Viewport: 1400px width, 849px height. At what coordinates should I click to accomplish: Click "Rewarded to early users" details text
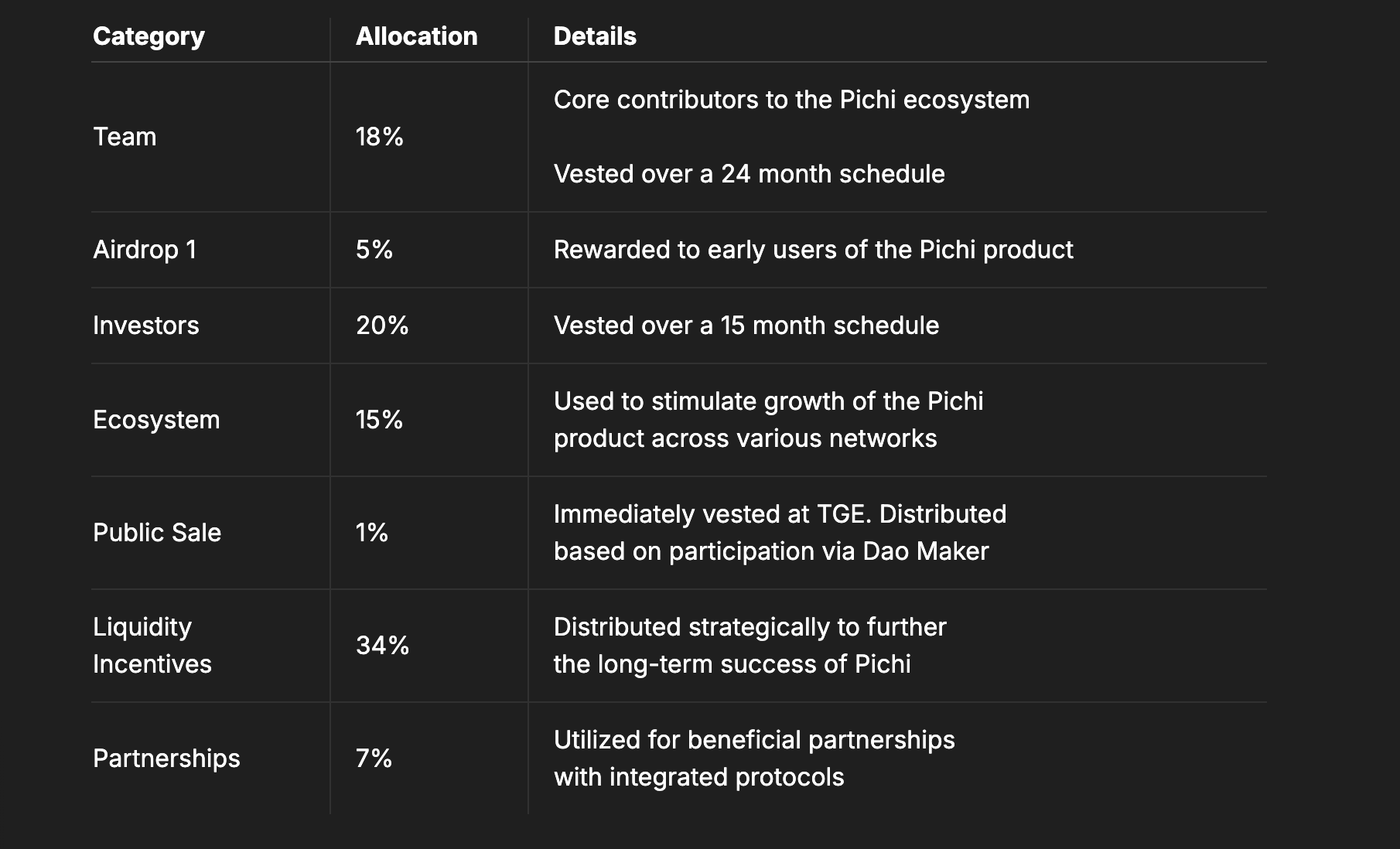click(813, 250)
